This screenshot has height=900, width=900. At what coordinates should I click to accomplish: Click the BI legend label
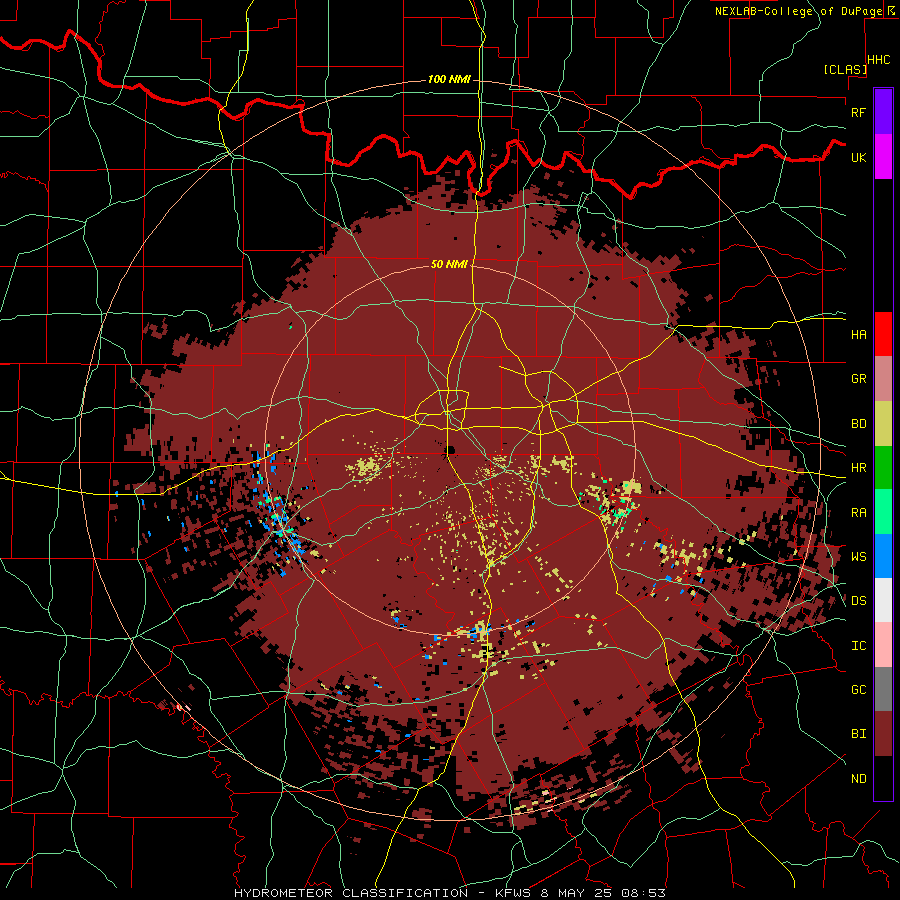pyautogui.click(x=858, y=734)
